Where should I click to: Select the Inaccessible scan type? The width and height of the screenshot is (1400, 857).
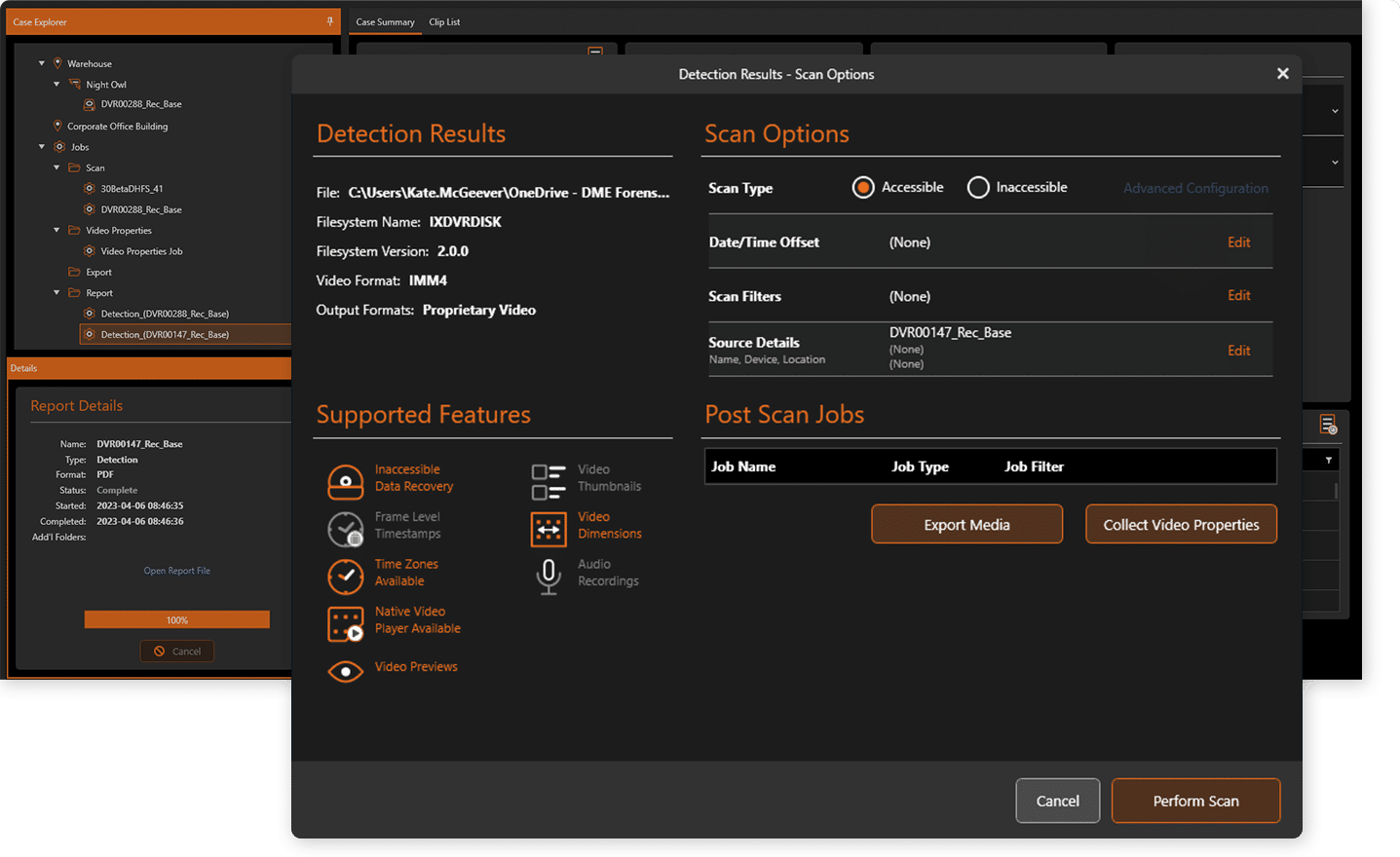(x=978, y=188)
